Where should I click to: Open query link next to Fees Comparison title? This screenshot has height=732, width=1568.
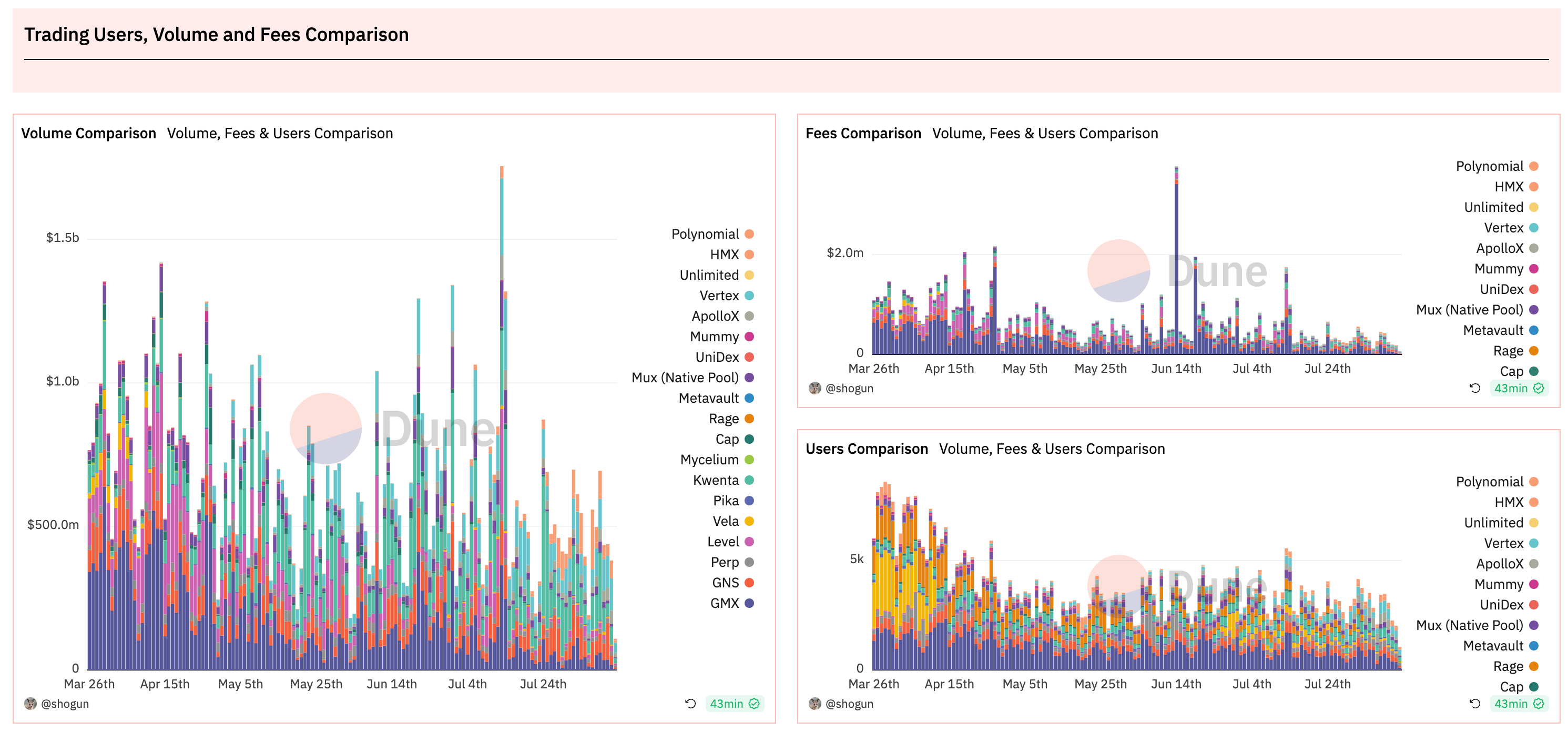point(1045,134)
